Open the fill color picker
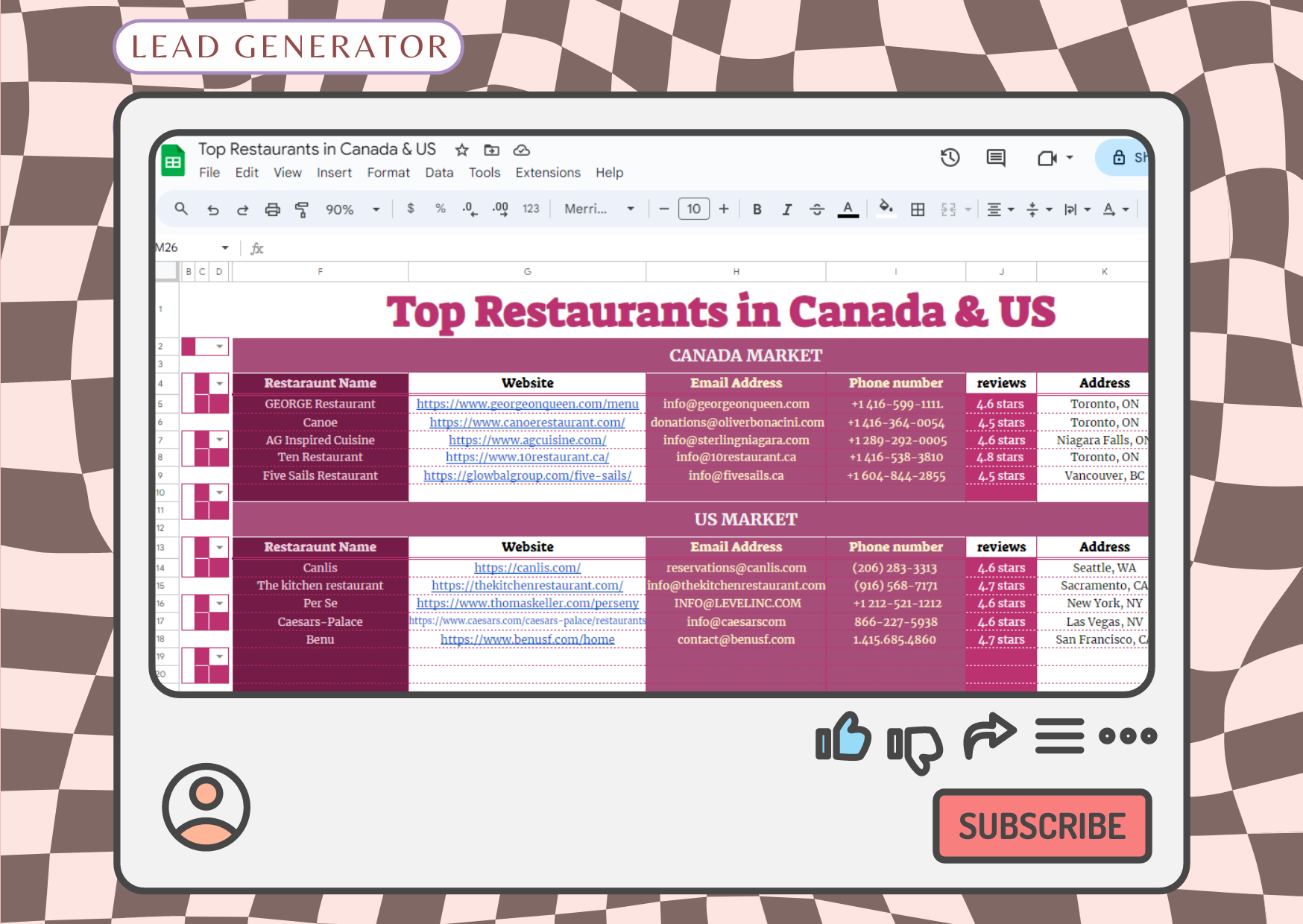 (886, 208)
